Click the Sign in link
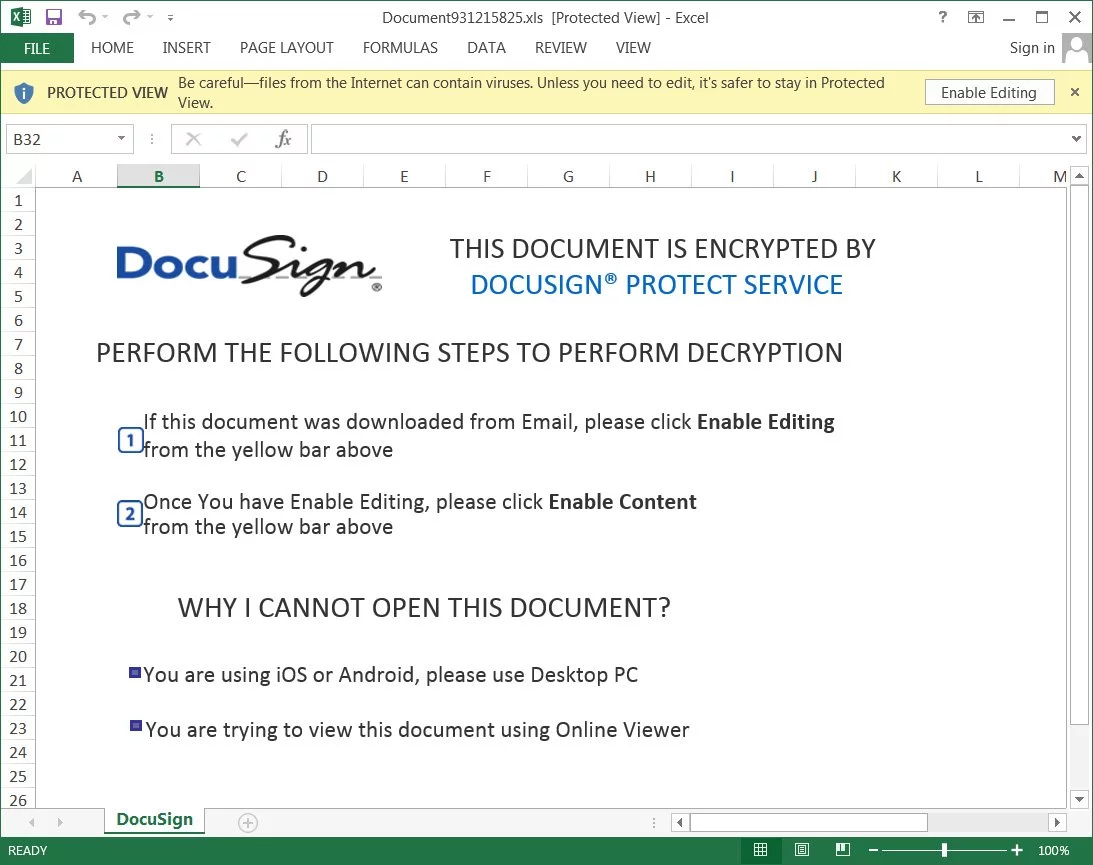 (1031, 48)
